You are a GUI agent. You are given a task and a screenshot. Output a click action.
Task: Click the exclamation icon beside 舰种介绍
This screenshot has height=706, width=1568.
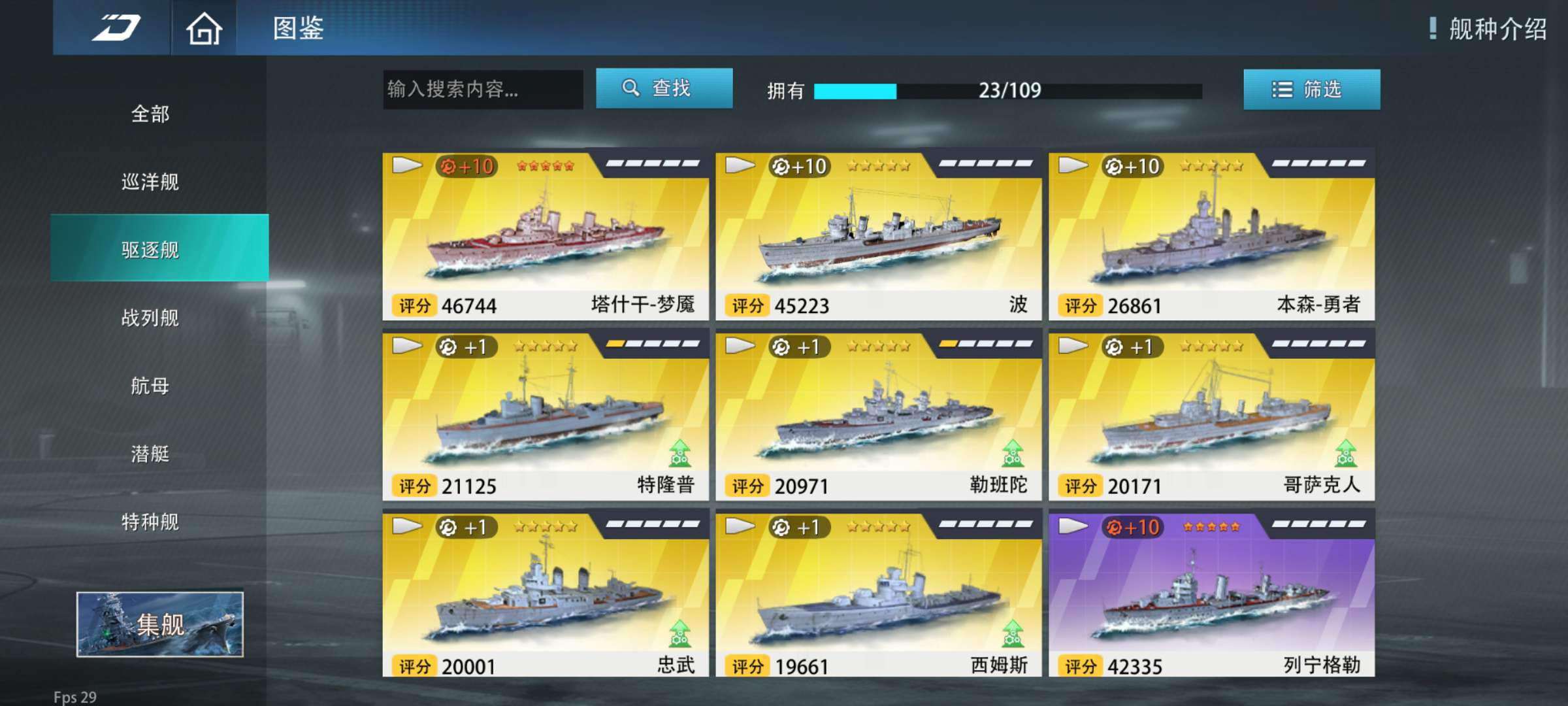tap(1433, 28)
